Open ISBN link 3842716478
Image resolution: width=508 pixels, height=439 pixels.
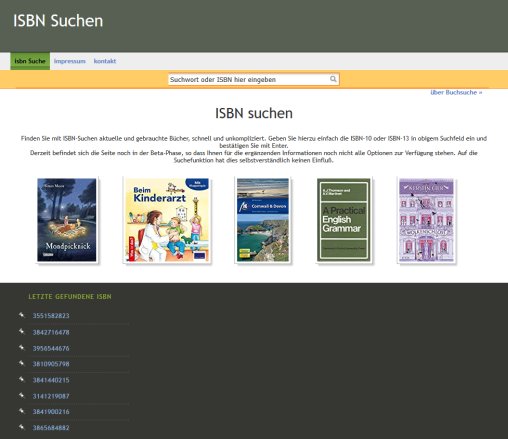click(51, 332)
